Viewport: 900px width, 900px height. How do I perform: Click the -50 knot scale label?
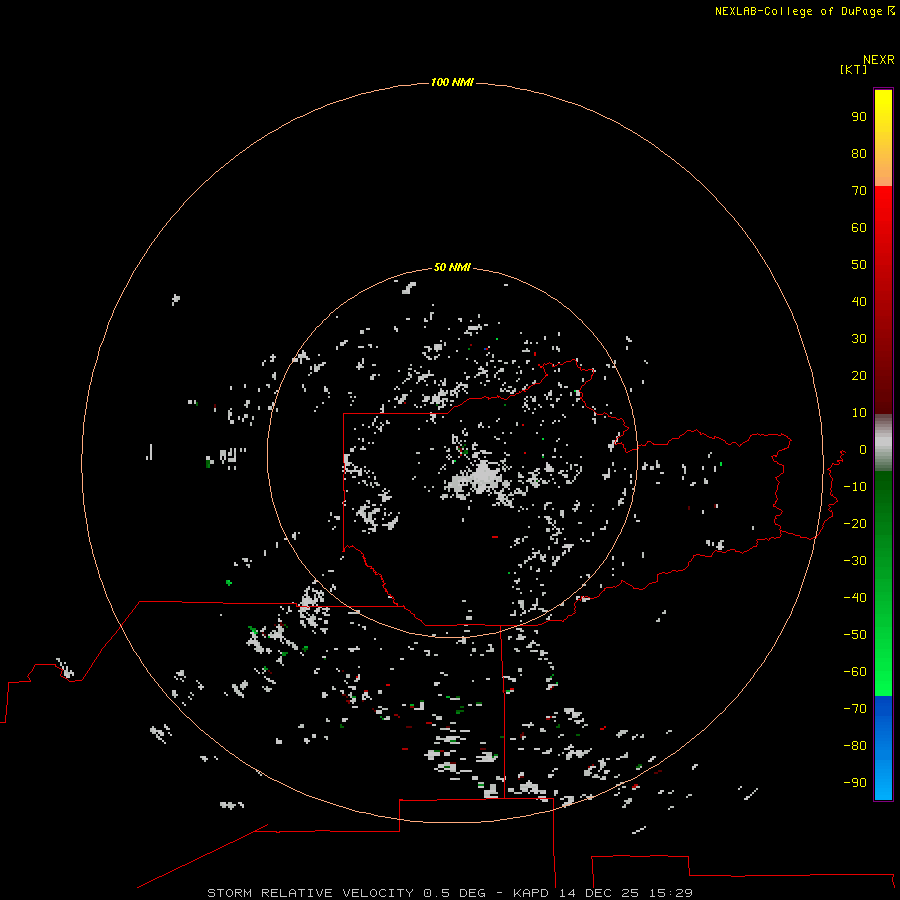coord(855,635)
